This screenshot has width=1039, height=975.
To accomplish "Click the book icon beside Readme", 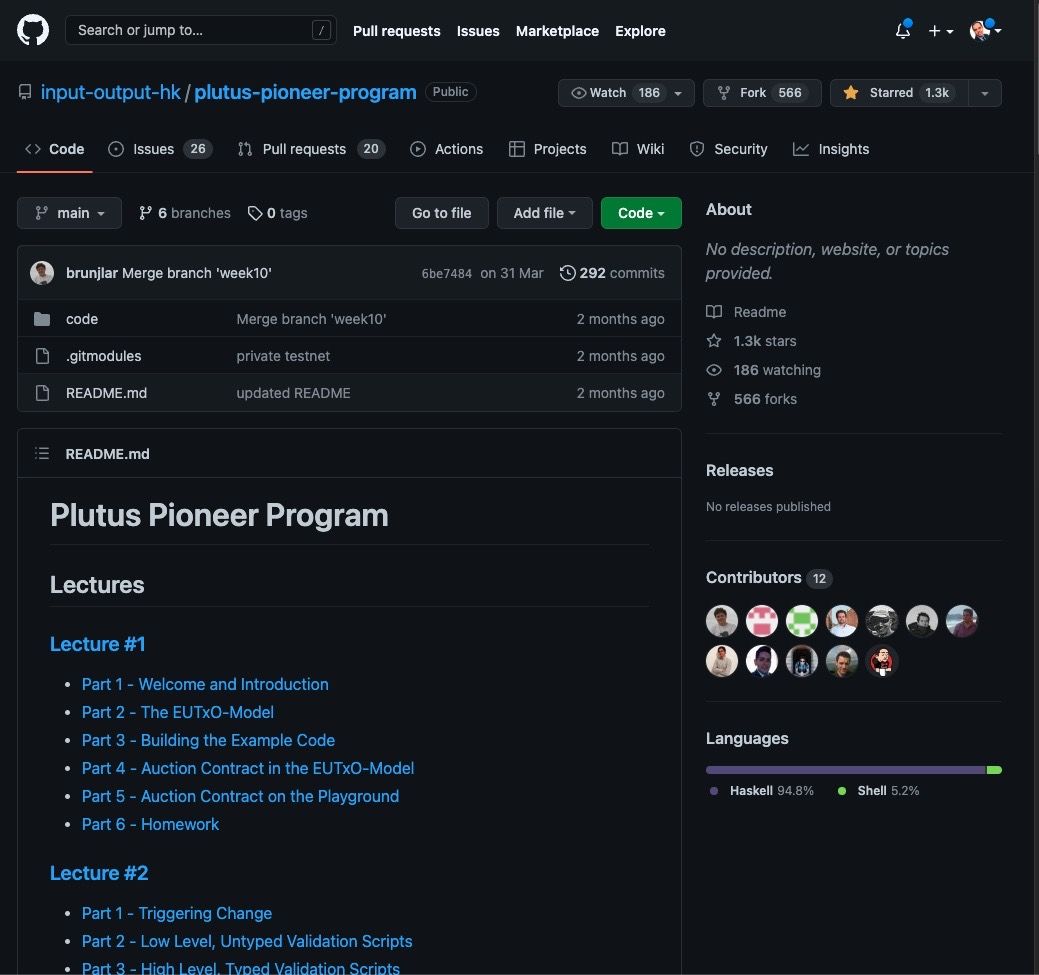I will [714, 312].
